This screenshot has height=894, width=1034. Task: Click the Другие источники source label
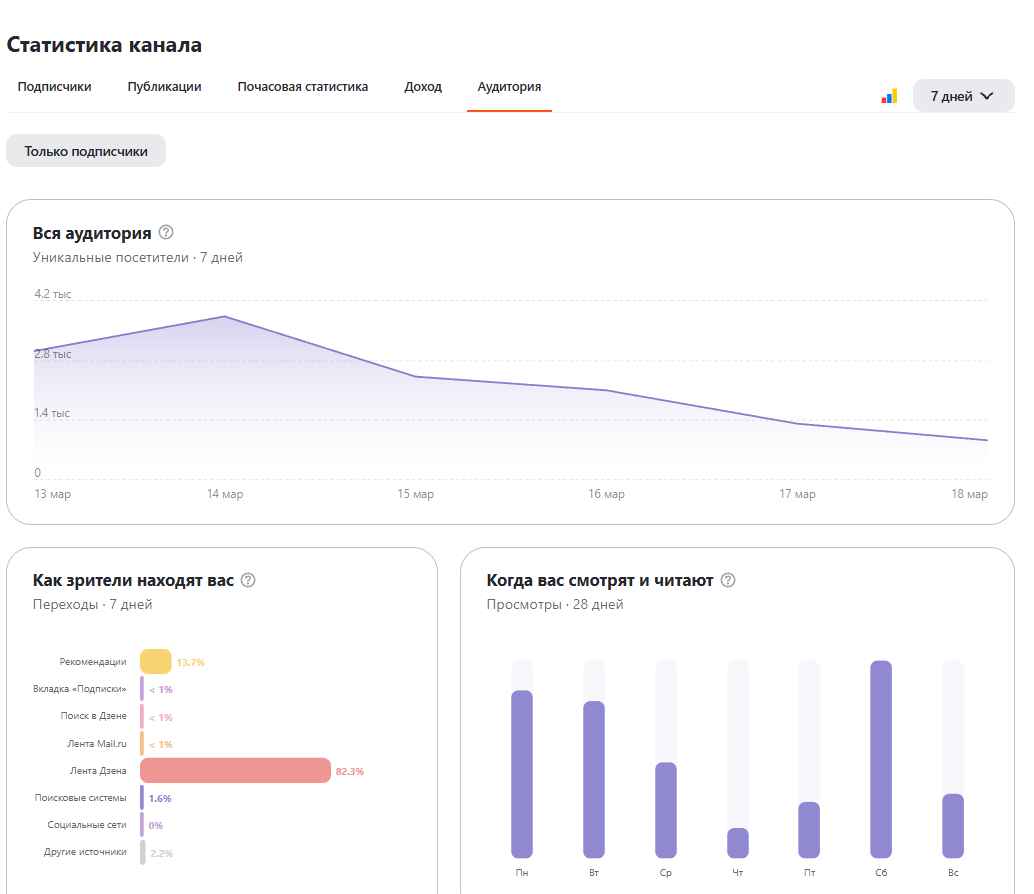[85, 853]
